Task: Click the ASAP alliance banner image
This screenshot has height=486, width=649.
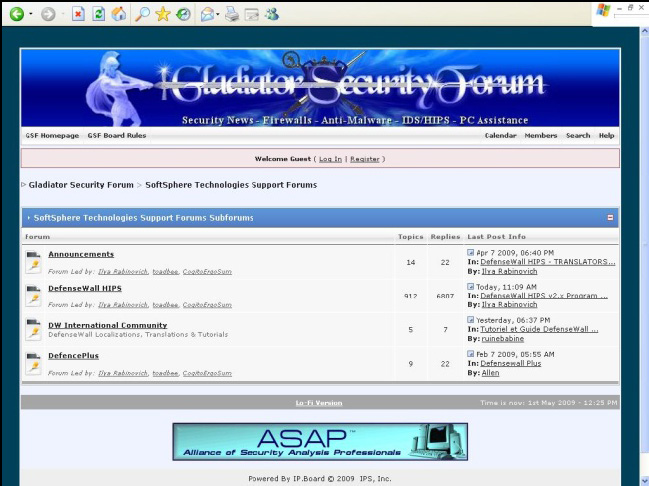Action: coord(319,441)
